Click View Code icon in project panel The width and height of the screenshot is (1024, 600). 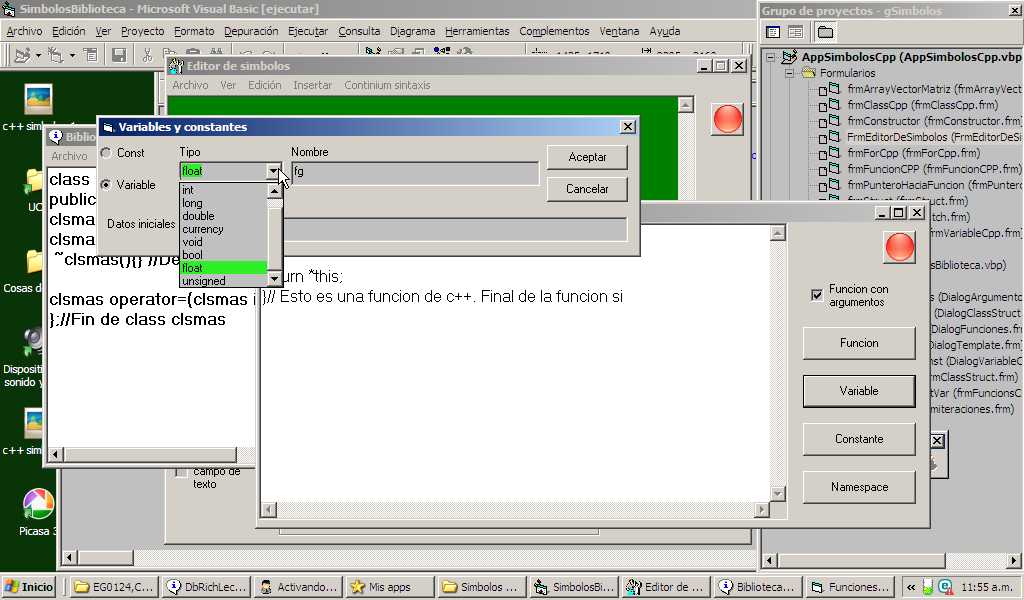point(773,32)
